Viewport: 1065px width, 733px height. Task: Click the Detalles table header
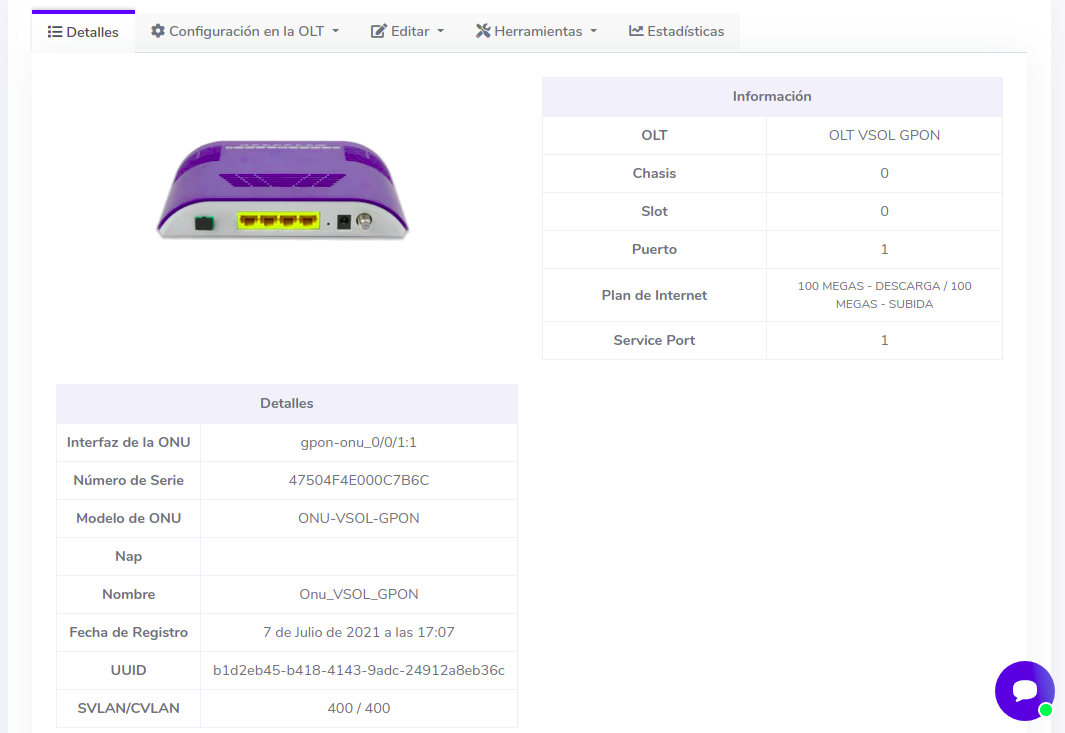pos(287,404)
